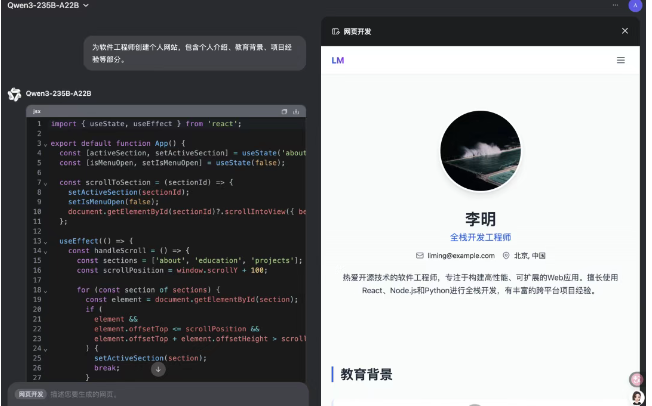Click the 热爱开源技术 bio paragraph
The height and width of the screenshot is (406, 652).
480,284
